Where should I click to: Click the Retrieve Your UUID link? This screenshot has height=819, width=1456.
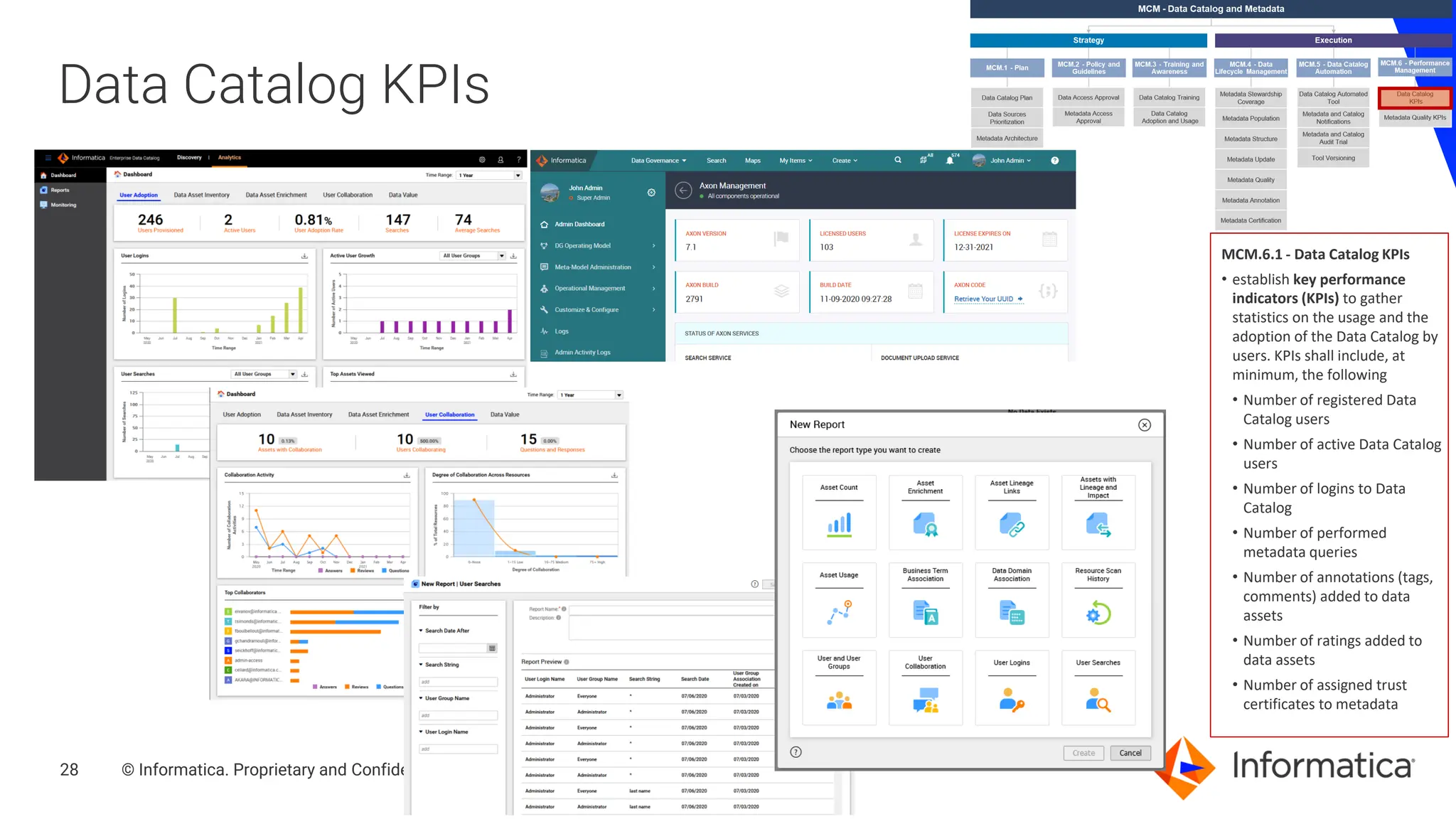point(988,299)
